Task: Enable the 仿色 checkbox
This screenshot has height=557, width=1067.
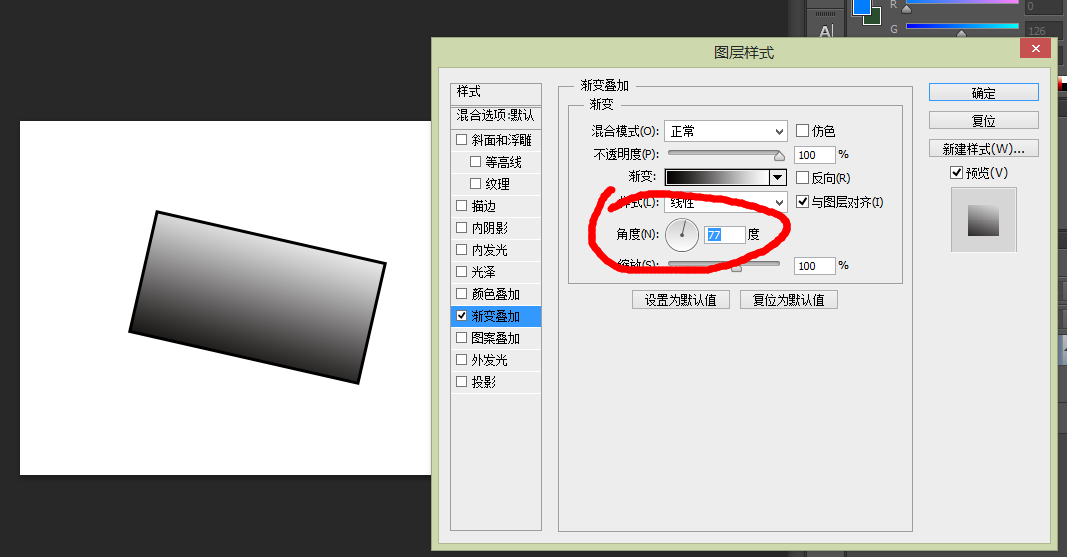Action: coord(802,131)
